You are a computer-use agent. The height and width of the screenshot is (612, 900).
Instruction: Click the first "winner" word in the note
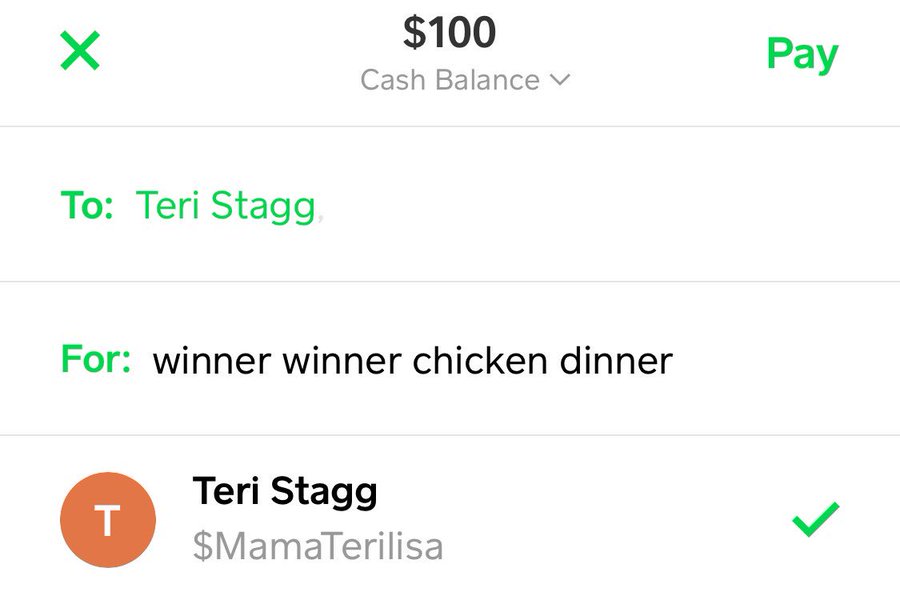click(x=211, y=360)
